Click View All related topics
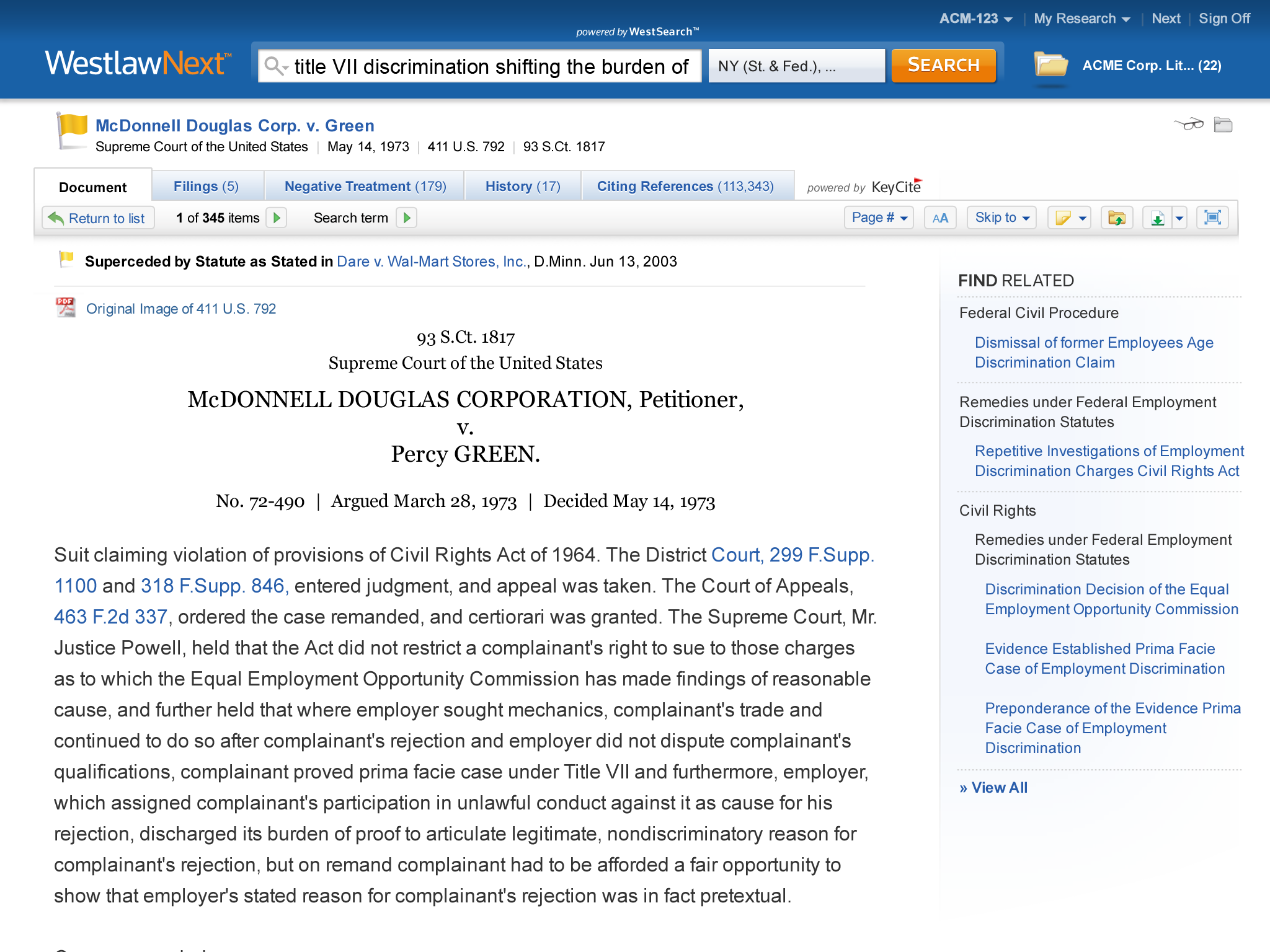Screen dimensions: 1270x952 coord(993,788)
